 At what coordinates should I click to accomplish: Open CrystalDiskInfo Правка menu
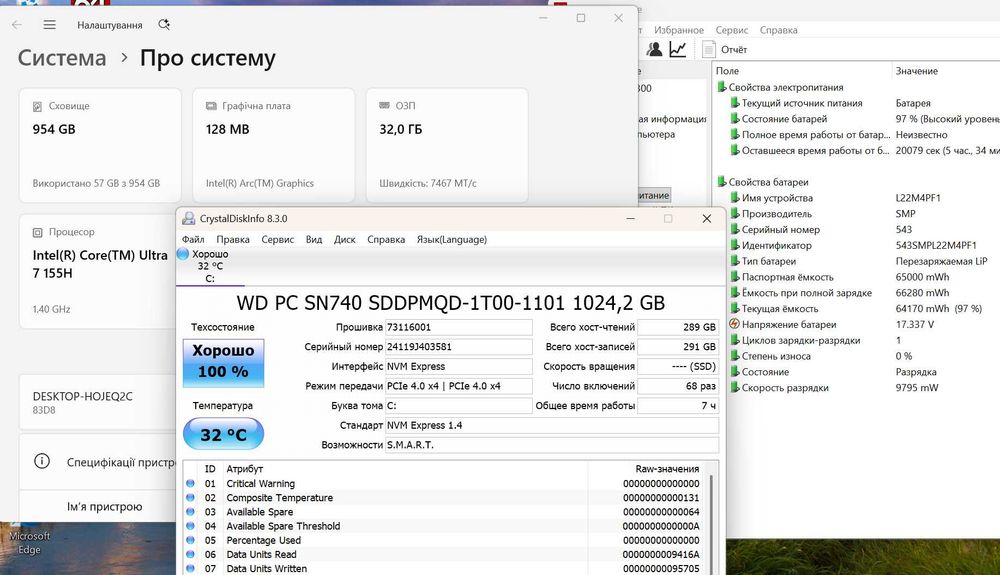click(233, 240)
